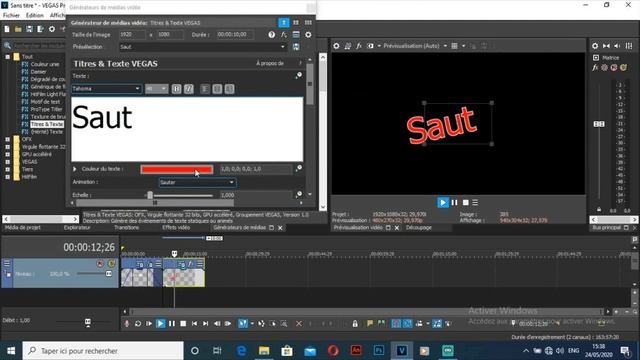Switch to the Média de projet tab
The image size is (640, 360).
coord(23,227)
